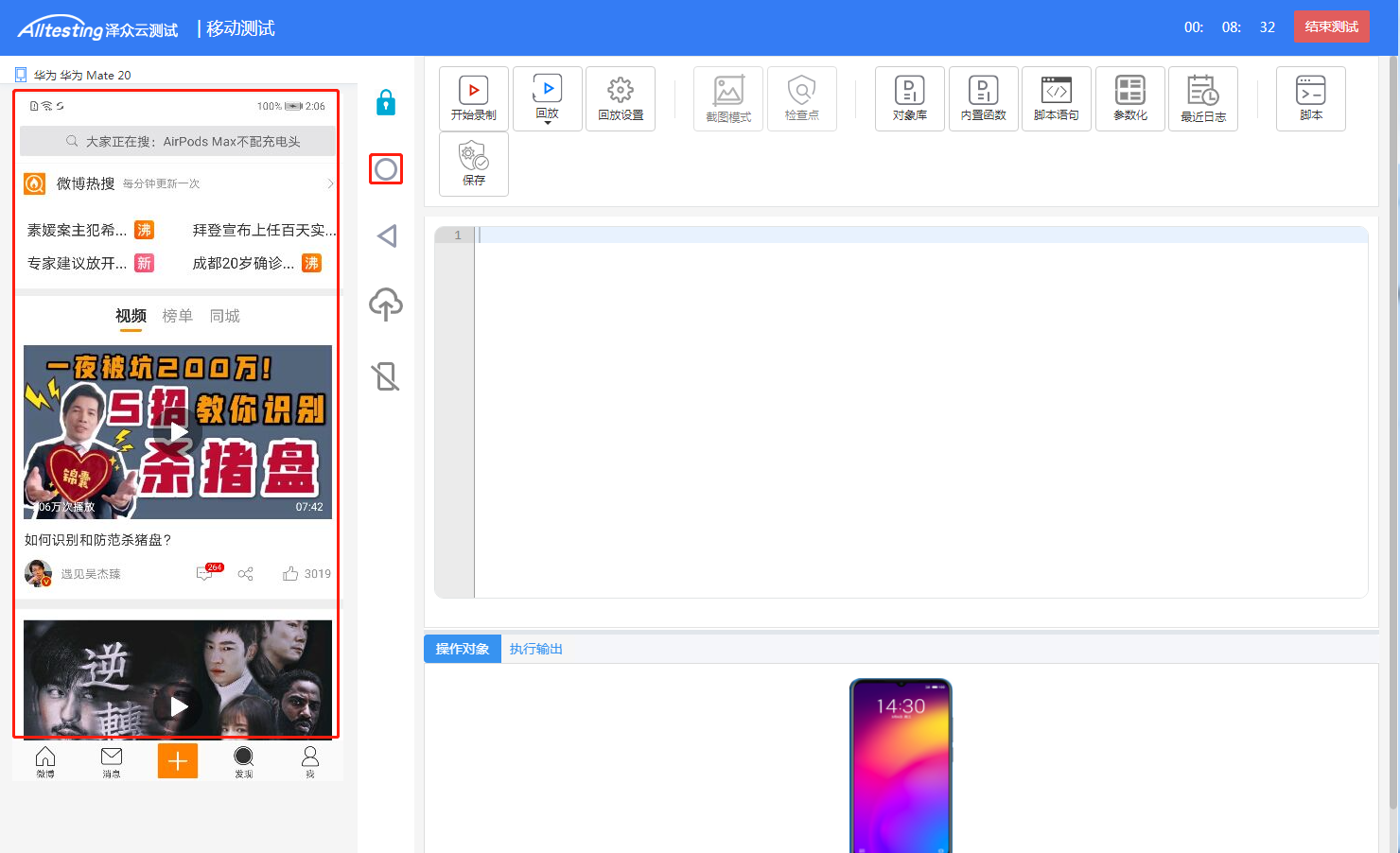Open 微博热搜 hot search chevron
The height and width of the screenshot is (853, 1400).
[x=330, y=183]
